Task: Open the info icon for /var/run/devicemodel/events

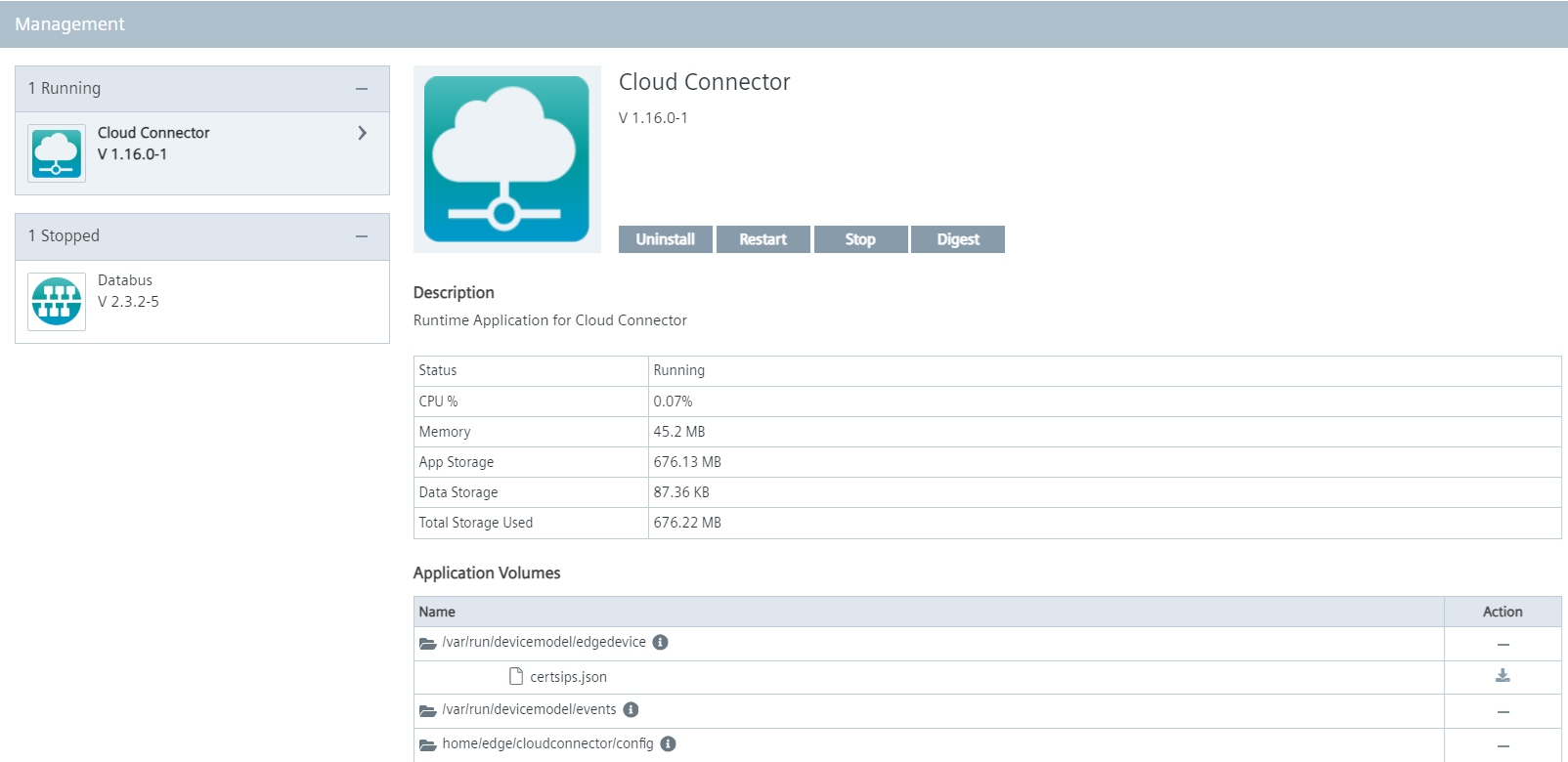Action: point(631,709)
